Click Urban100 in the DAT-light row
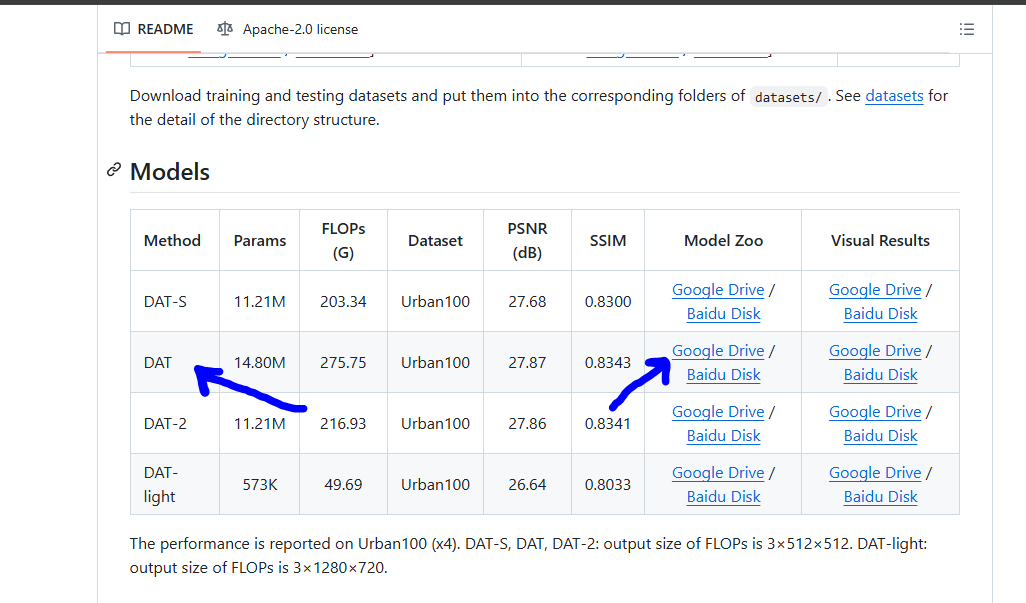The width and height of the screenshot is (1026, 603). coord(435,485)
